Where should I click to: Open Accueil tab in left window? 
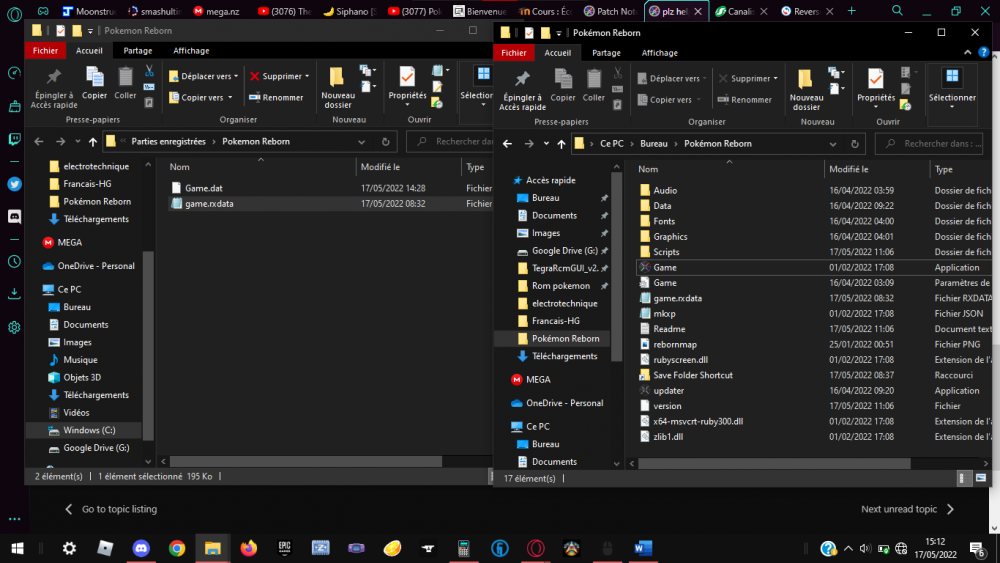89,50
